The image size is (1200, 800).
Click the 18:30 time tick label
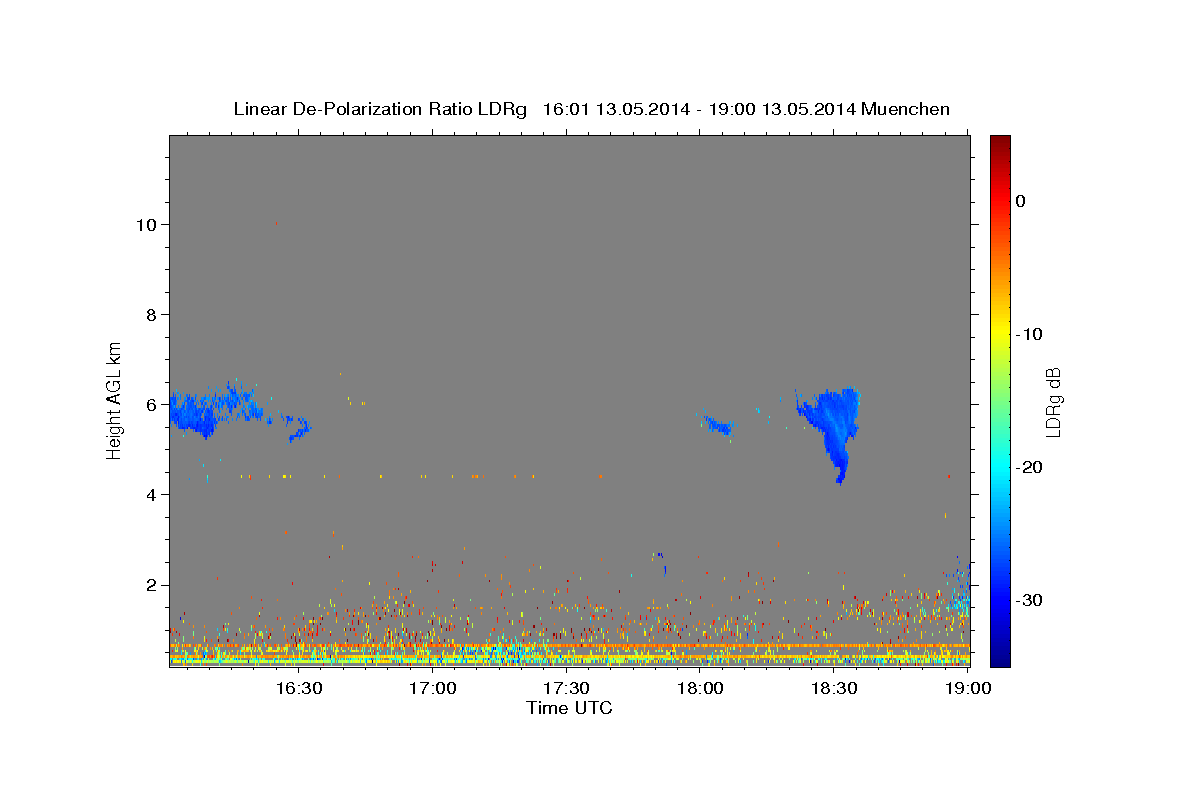(834, 688)
